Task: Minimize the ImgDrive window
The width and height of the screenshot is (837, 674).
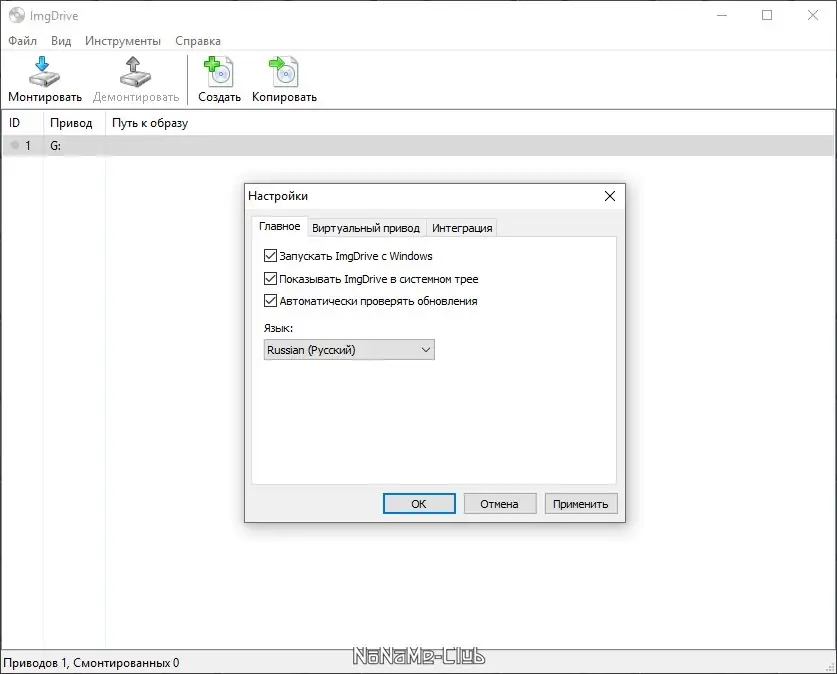Action: (722, 15)
